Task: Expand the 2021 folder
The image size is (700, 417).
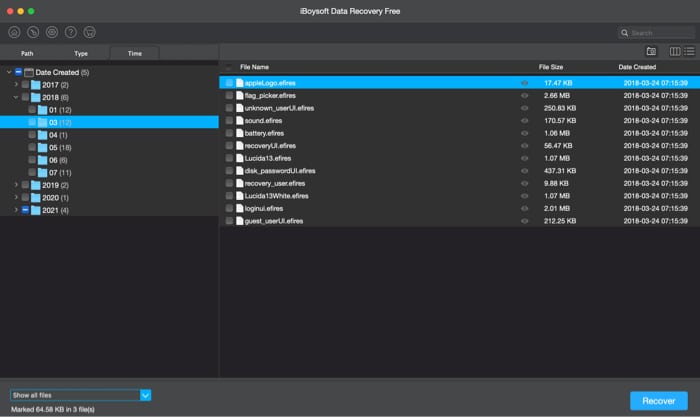Action: click(x=16, y=209)
